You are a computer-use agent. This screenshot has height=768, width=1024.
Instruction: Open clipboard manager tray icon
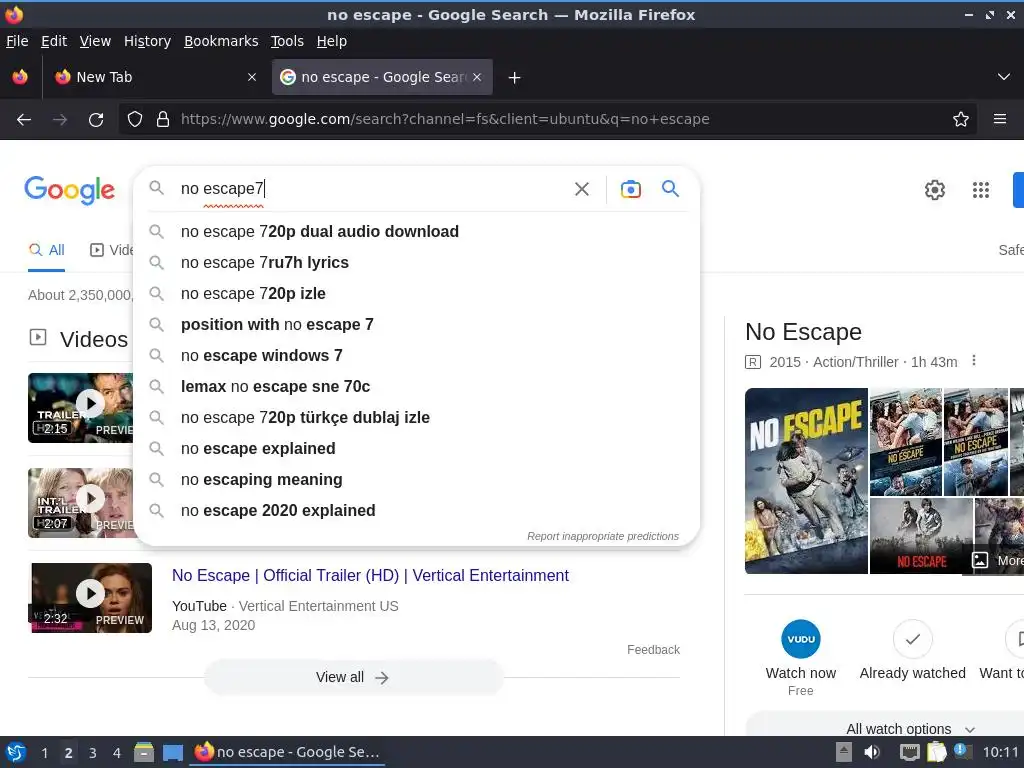click(x=936, y=752)
